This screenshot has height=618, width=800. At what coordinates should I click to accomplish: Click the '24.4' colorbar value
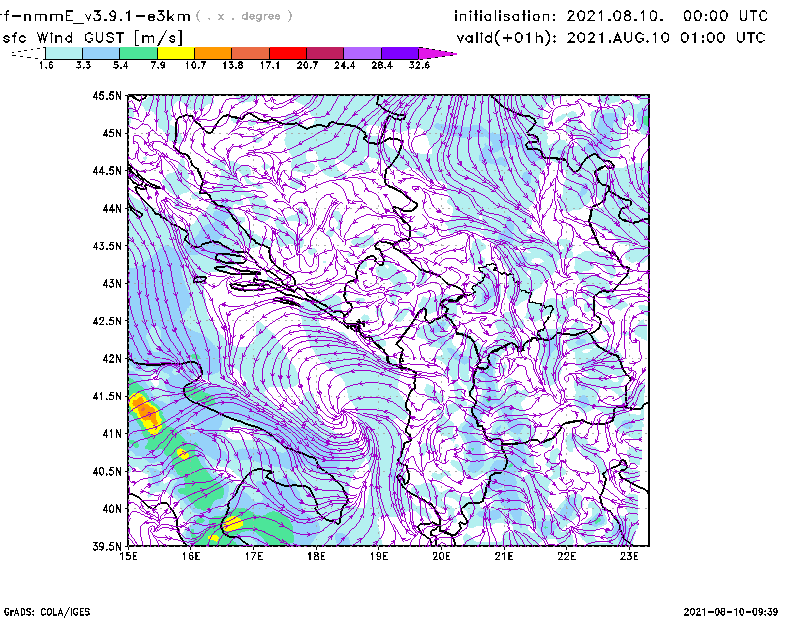(x=344, y=65)
